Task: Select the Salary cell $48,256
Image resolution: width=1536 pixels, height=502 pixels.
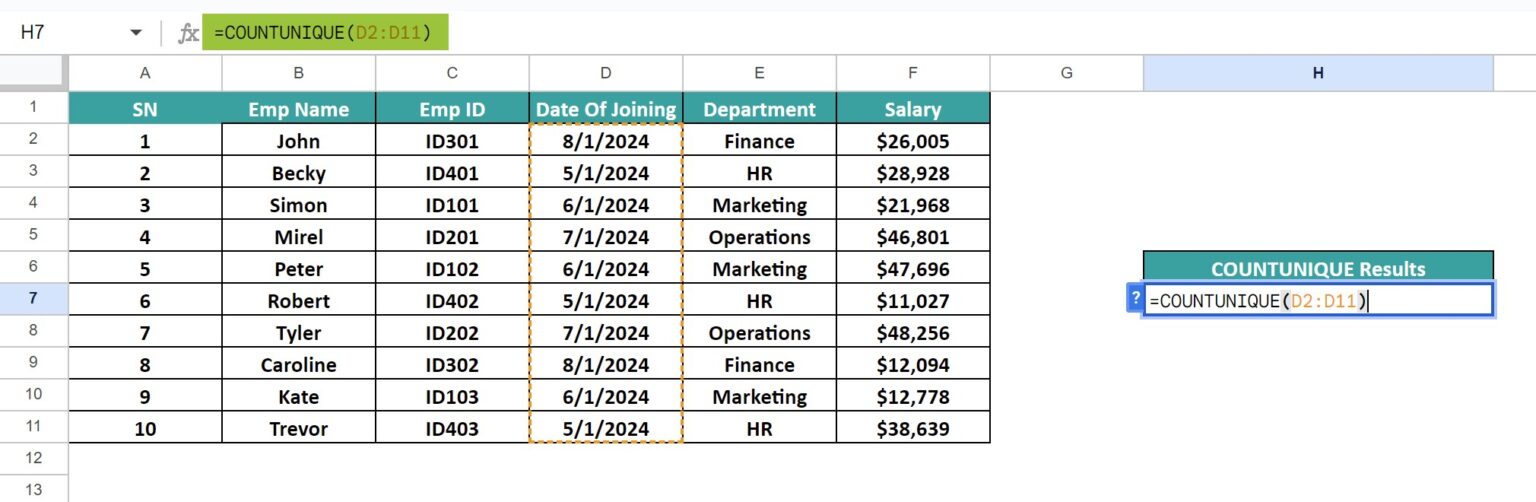Action: click(913, 332)
